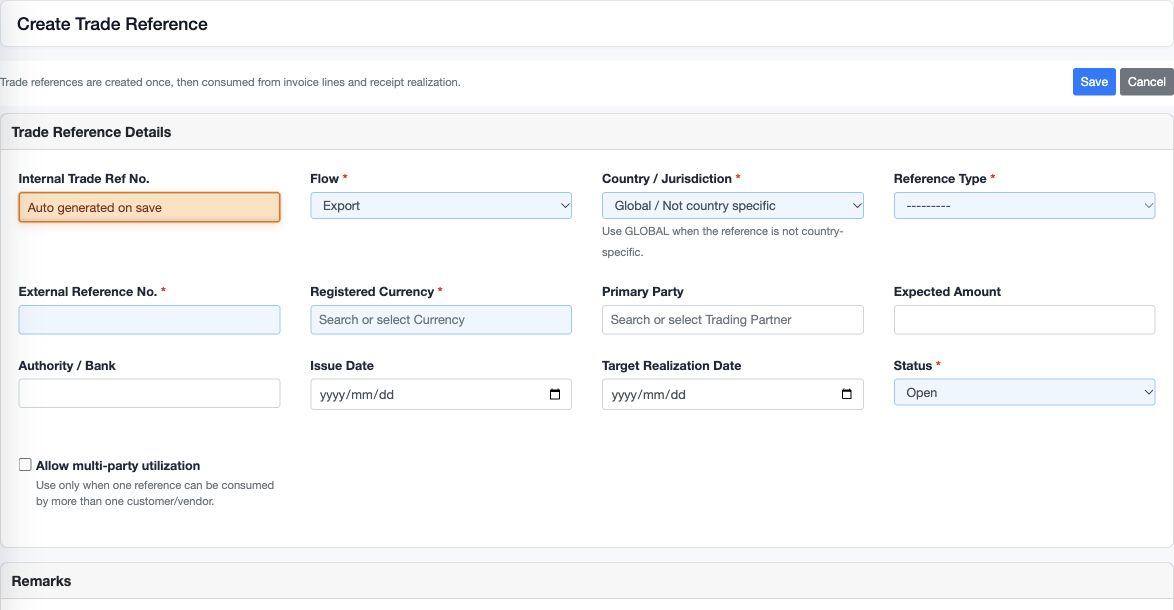
Task: Enable Allow multi-party utilization checkbox
Action: [25, 465]
